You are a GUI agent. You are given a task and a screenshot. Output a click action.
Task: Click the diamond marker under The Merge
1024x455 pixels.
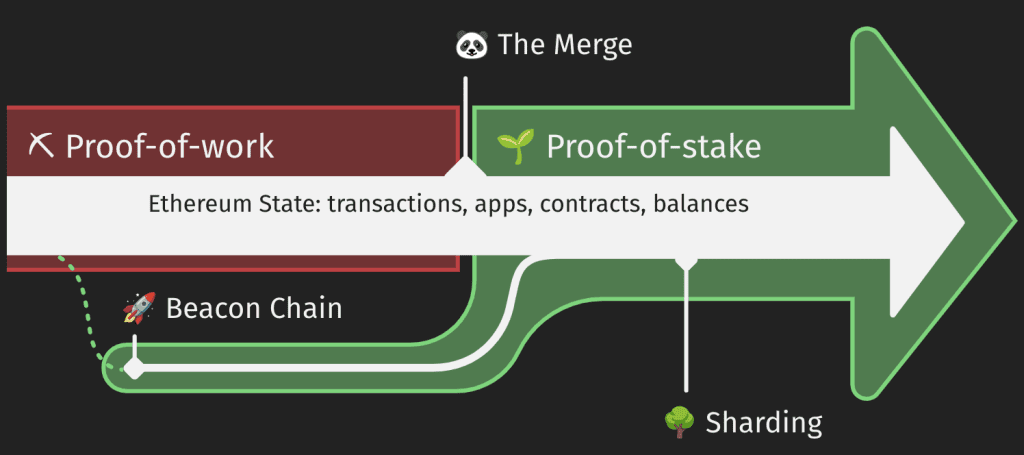466,167
